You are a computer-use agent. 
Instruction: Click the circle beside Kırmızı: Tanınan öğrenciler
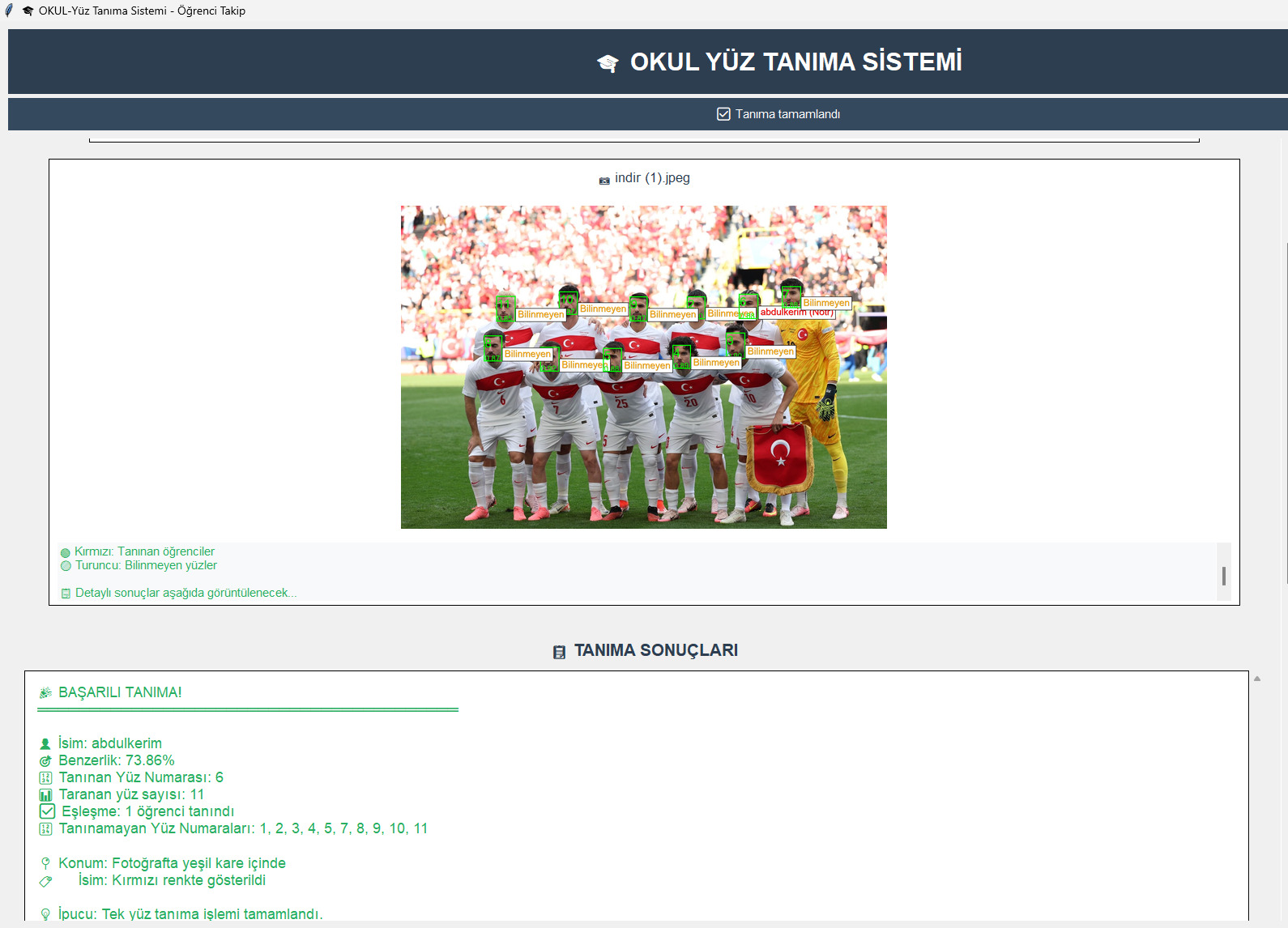[x=66, y=552]
